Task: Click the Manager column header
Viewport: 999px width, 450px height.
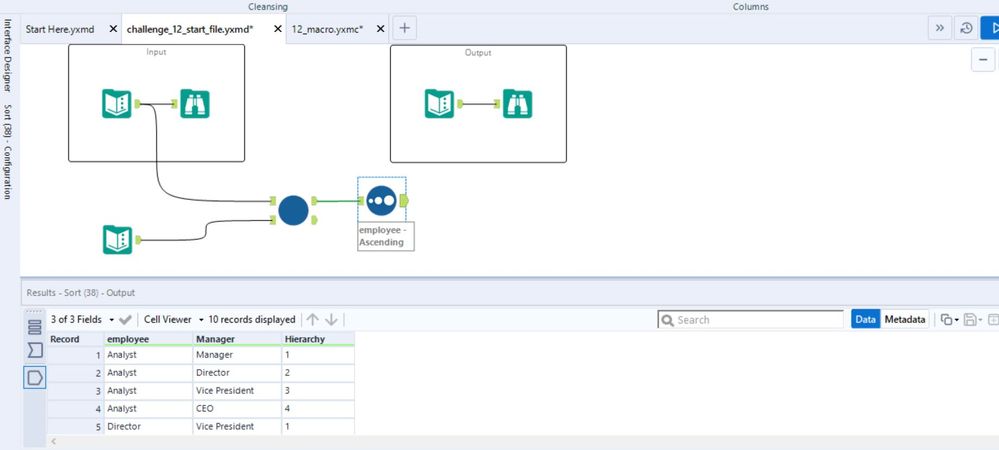Action: [x=237, y=339]
